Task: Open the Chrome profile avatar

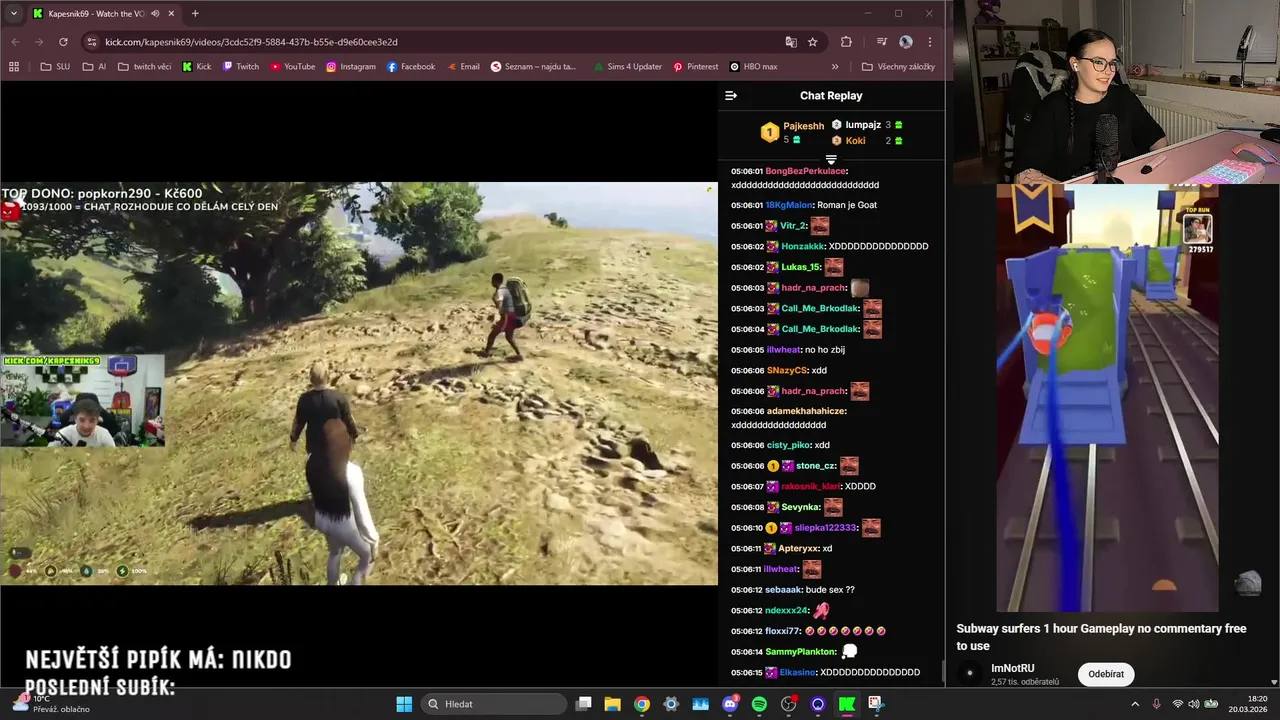Action: 906,42
